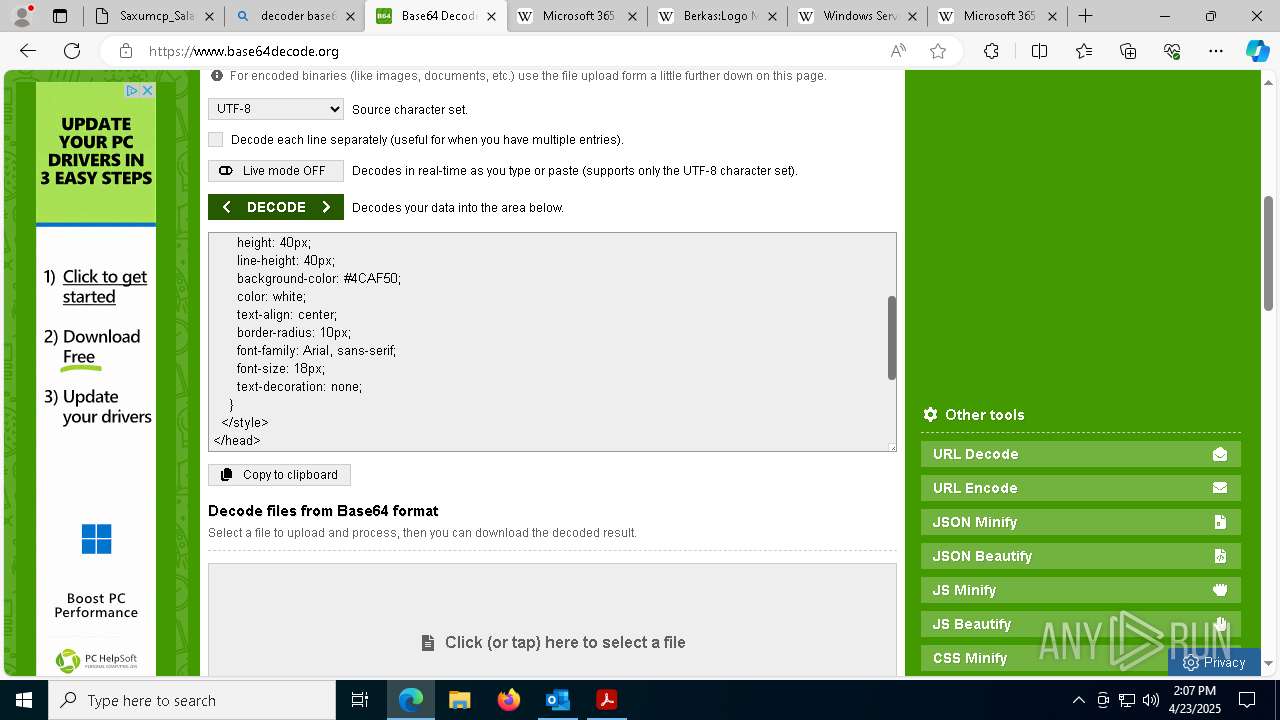The height and width of the screenshot is (720, 1280).
Task: Click the DECODE button
Action: tap(276, 207)
